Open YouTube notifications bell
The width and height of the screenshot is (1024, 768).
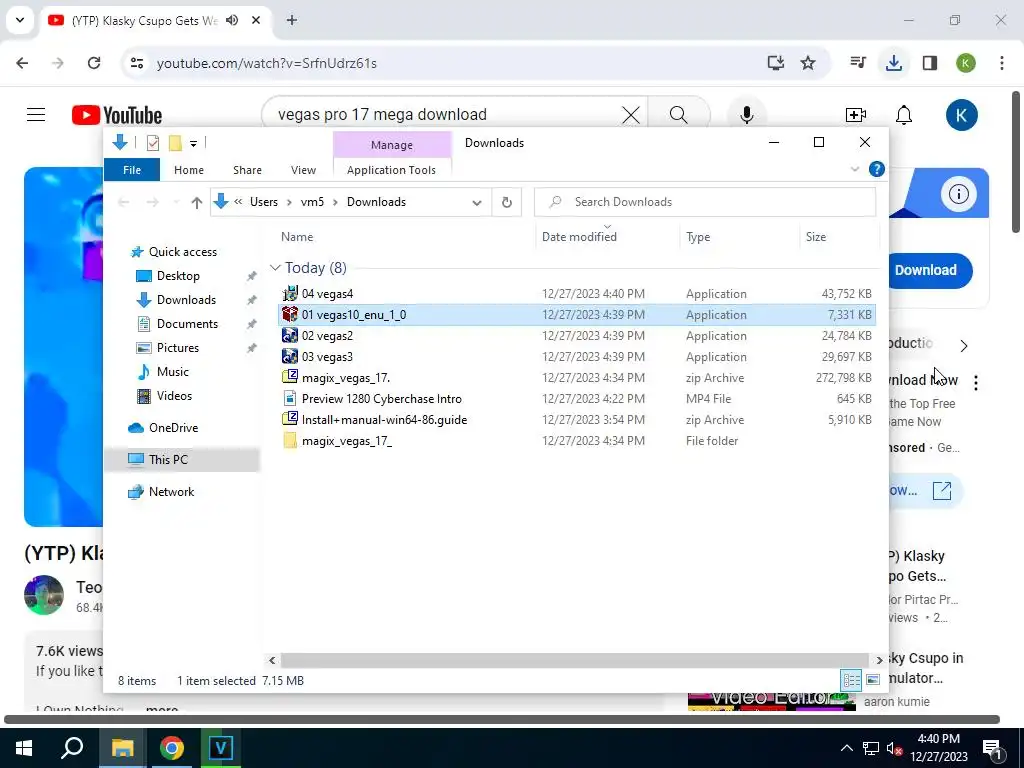click(x=904, y=115)
